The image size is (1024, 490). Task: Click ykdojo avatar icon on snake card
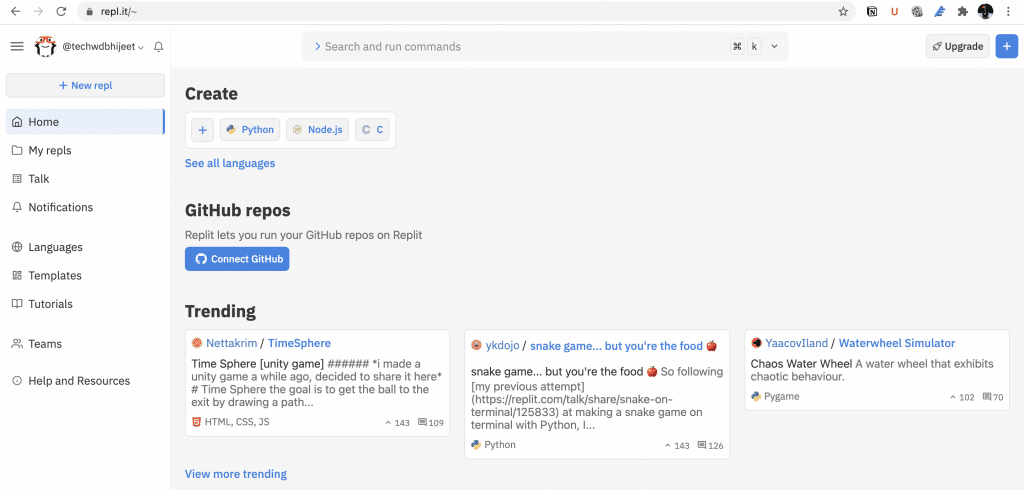click(x=476, y=346)
